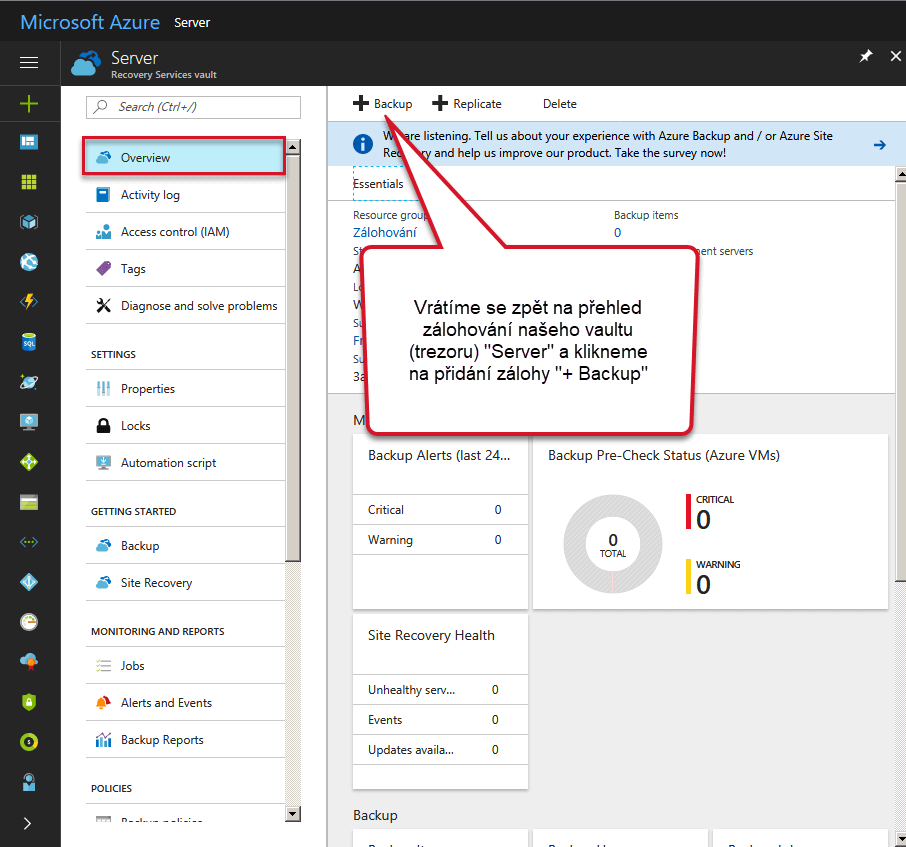Click the + Backup toolbar button
The image size is (906, 847).
[x=383, y=104]
